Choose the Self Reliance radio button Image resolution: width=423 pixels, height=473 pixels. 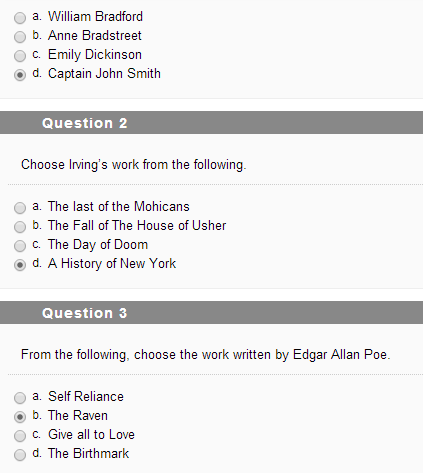20,398
